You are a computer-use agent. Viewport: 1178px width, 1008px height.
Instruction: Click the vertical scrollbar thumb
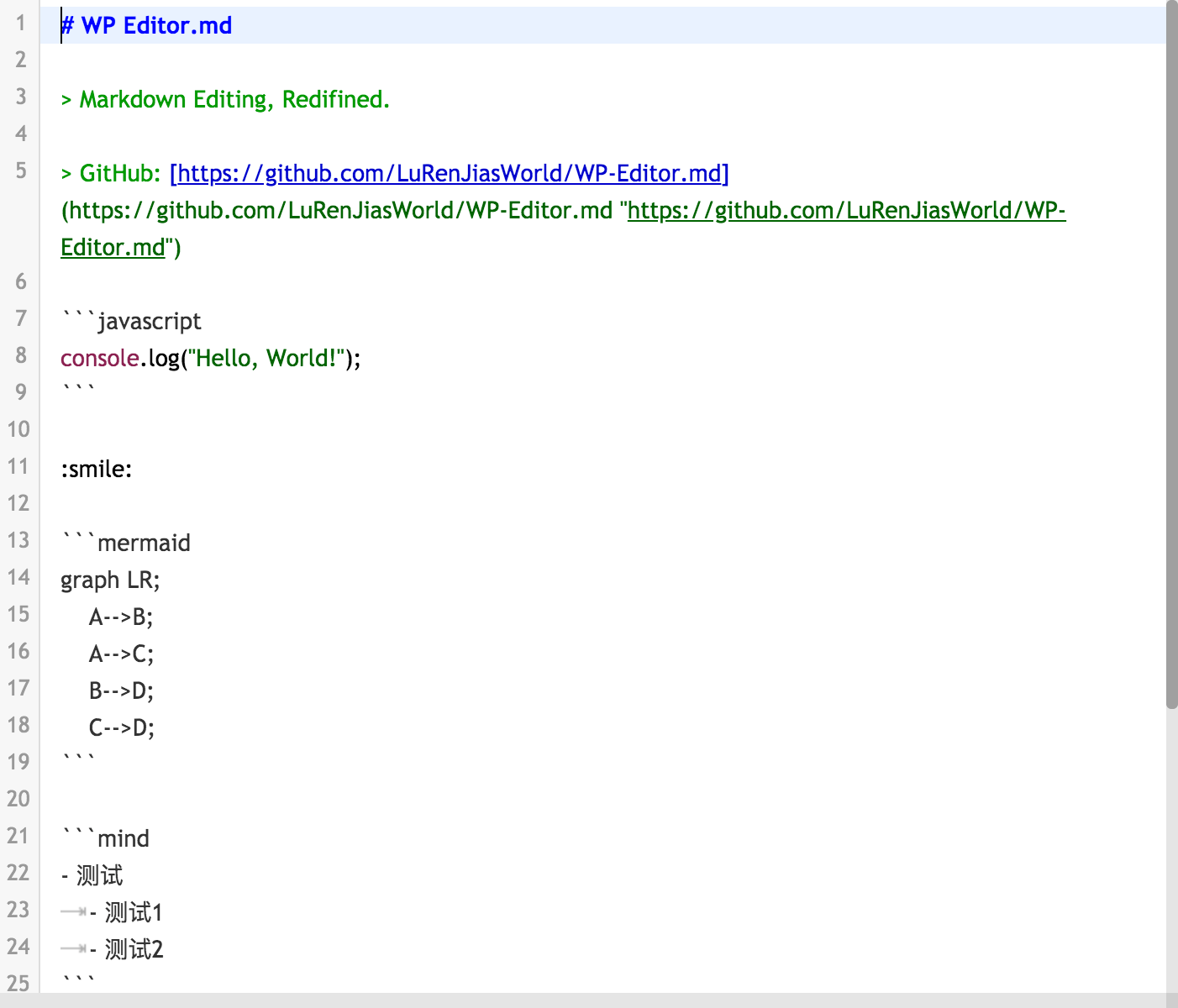click(1172, 354)
